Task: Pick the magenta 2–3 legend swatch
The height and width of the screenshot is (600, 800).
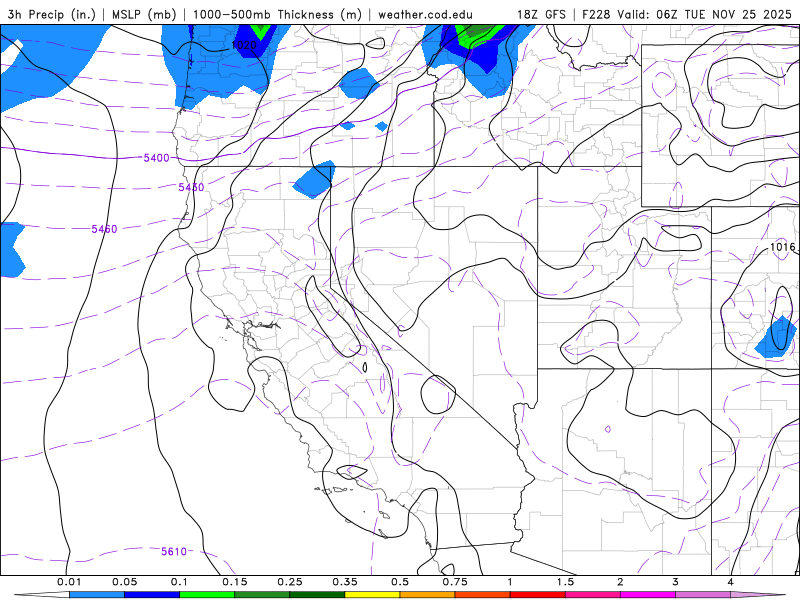Action: click(x=648, y=595)
